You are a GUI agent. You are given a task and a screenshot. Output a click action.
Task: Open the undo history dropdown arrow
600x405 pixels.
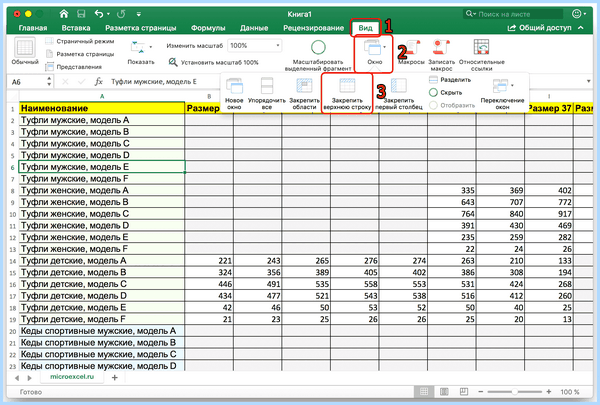tap(109, 15)
